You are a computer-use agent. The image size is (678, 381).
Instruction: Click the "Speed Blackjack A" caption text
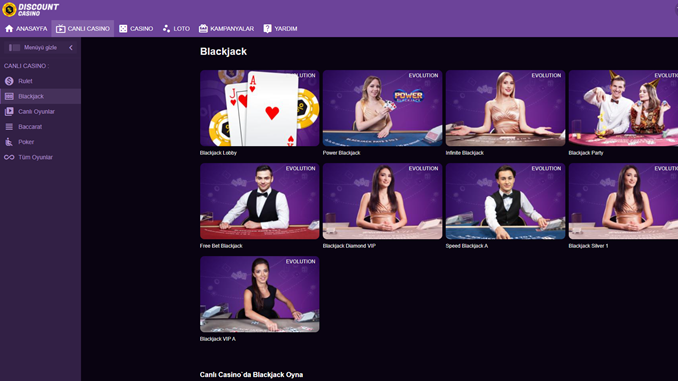pyautogui.click(x=467, y=246)
